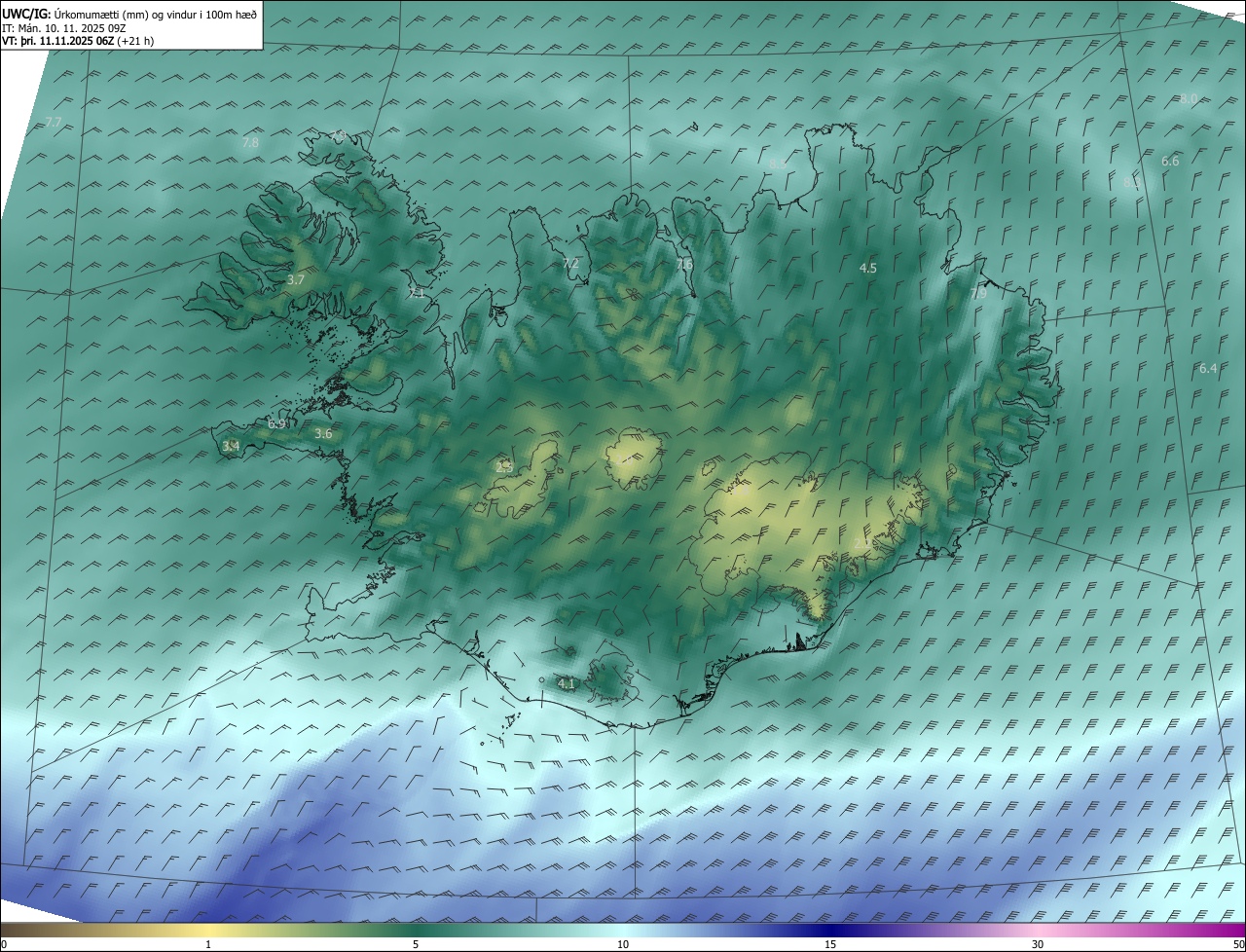
Task: Click the 8.0 value label on the map
Action: 1189,98
